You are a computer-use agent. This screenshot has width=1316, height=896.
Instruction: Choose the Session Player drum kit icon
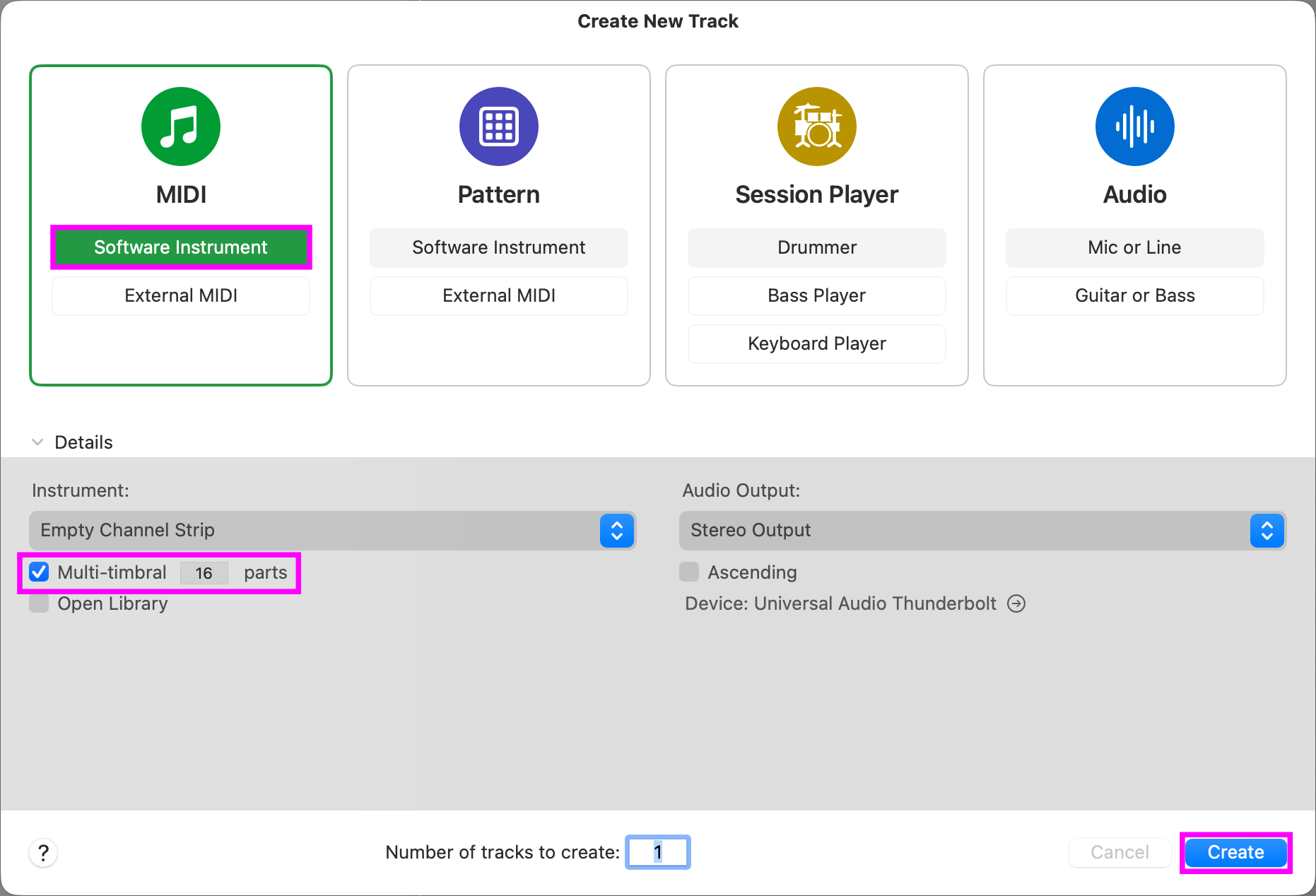pyautogui.click(x=817, y=126)
